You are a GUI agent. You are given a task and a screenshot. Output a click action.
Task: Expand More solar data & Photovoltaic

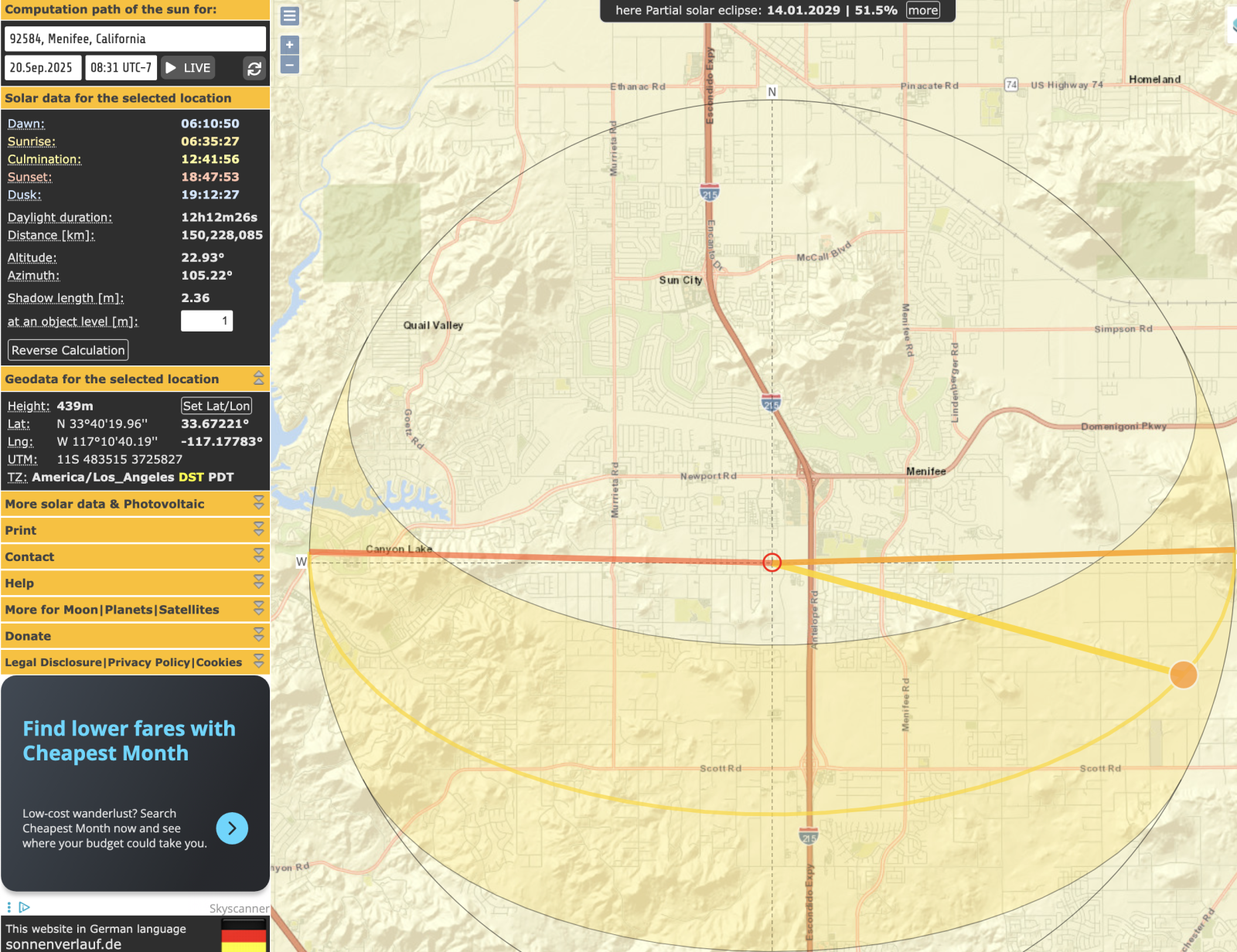(258, 504)
